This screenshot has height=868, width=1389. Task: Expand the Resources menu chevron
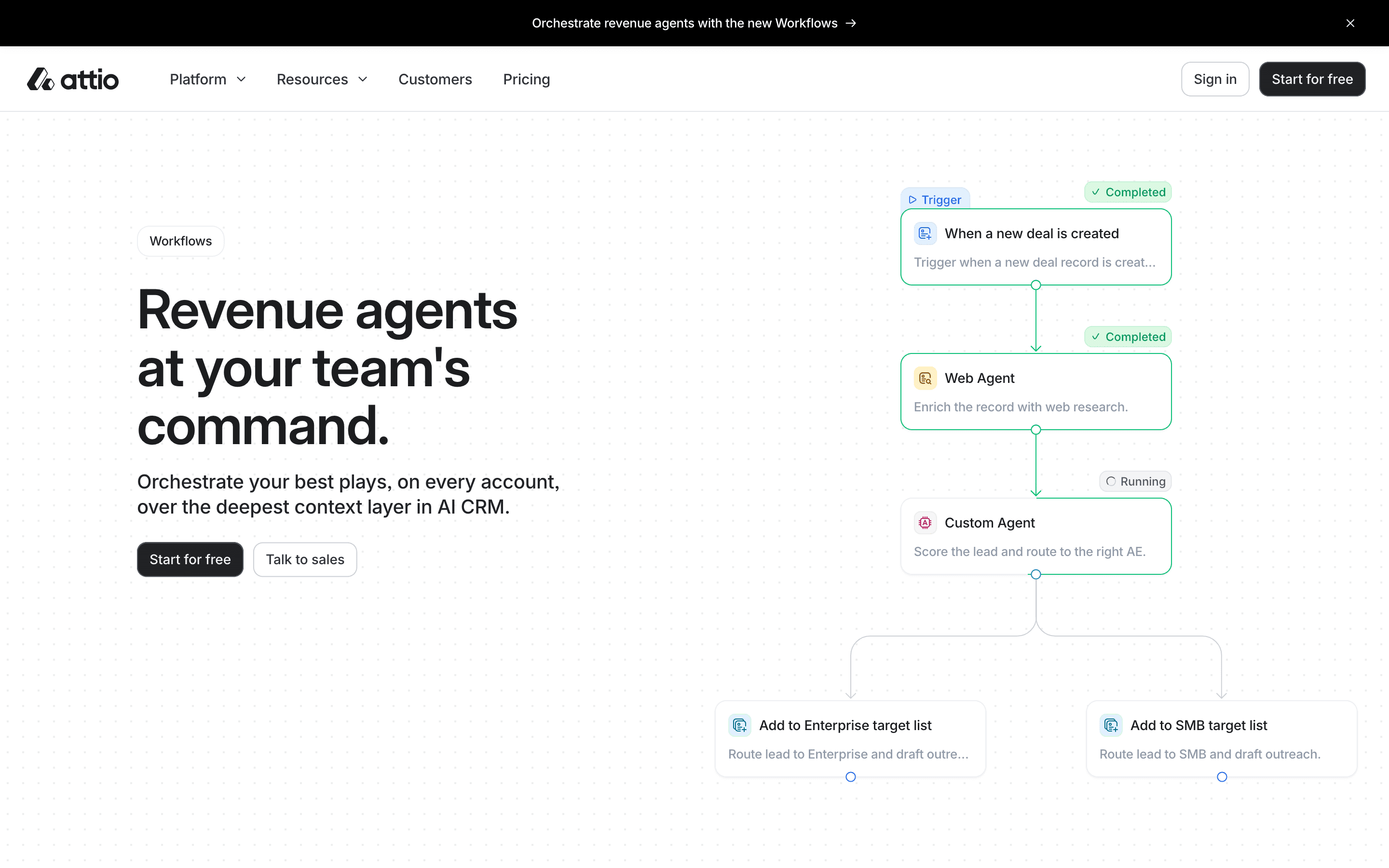[x=363, y=79]
